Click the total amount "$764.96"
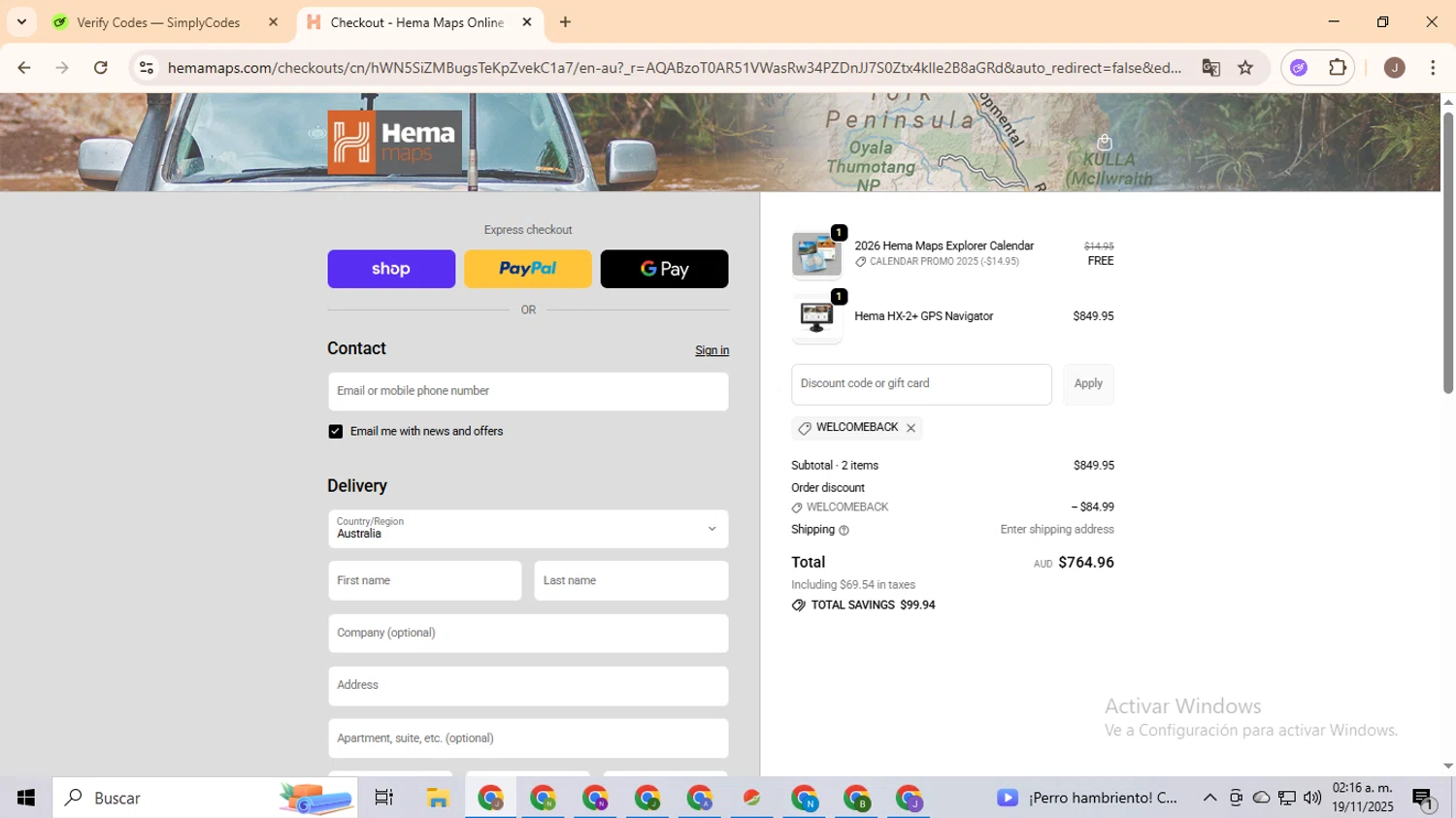Image resolution: width=1456 pixels, height=818 pixels. [x=1086, y=563]
